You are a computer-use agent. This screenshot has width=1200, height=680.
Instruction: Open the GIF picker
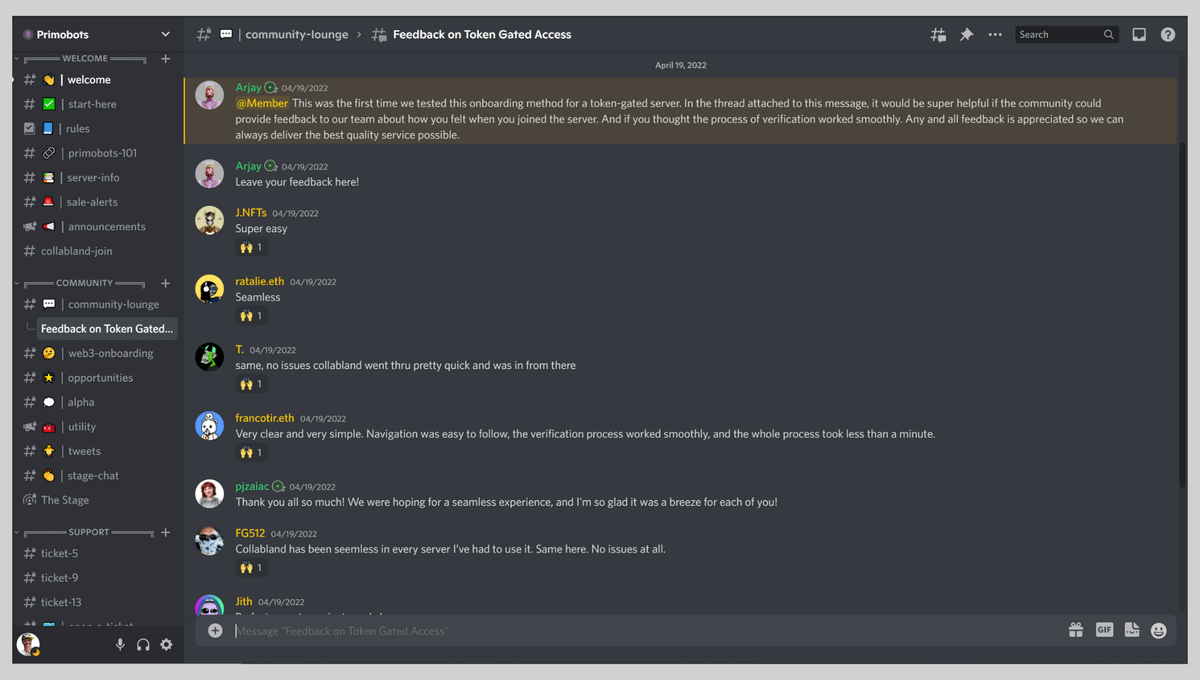[1104, 630]
